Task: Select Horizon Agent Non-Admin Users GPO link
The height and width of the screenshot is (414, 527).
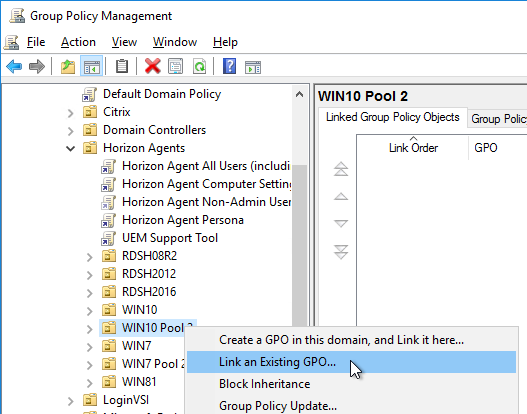Action: (206, 202)
